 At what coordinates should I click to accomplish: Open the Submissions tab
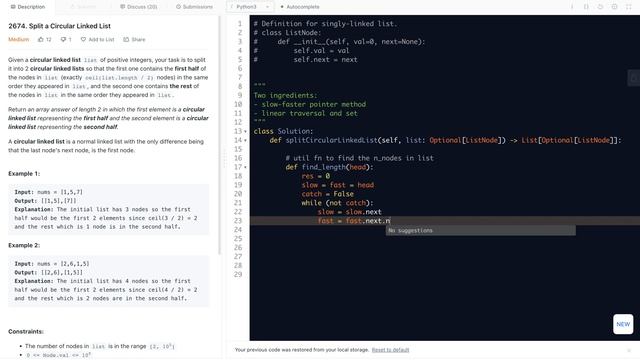point(194,7)
